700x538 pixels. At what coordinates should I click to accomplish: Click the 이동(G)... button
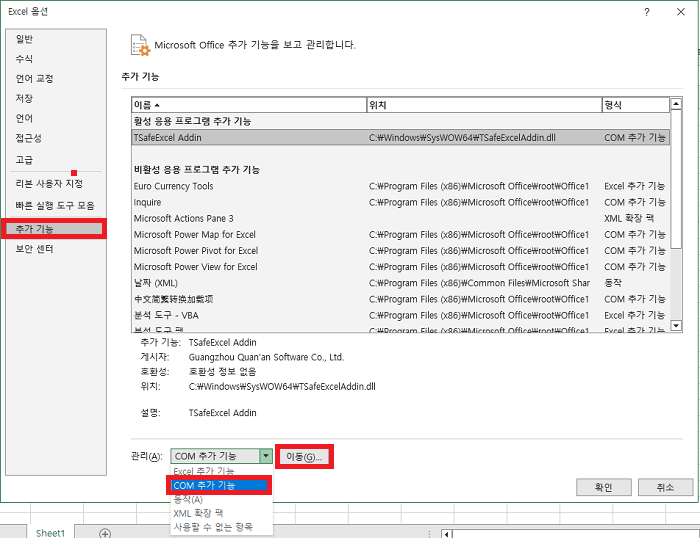click(x=304, y=456)
